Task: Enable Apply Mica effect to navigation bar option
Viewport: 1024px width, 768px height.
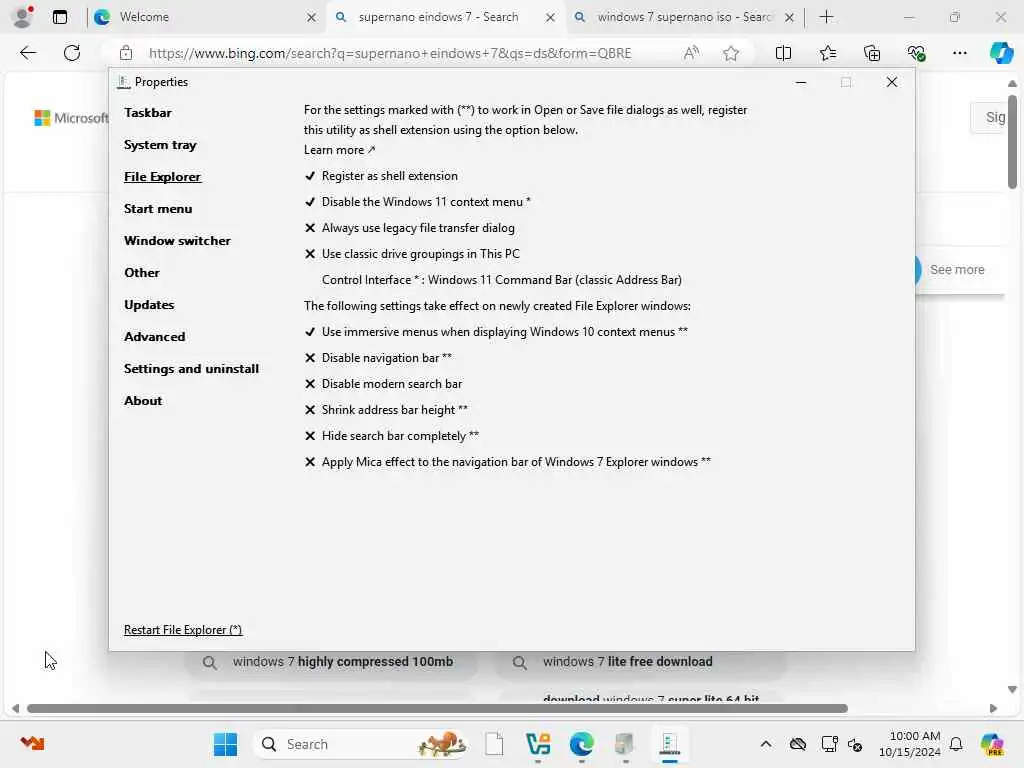Action: coord(508,462)
